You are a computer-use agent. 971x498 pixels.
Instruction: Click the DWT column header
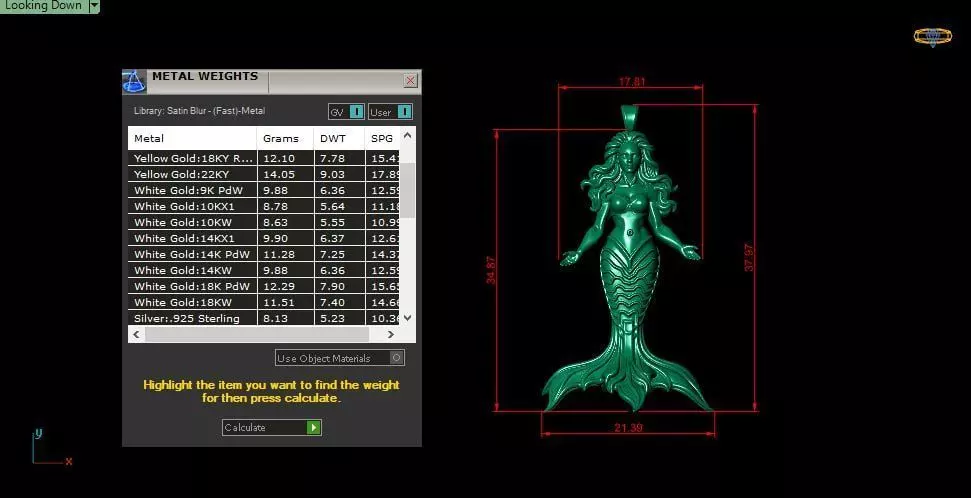[339, 138]
